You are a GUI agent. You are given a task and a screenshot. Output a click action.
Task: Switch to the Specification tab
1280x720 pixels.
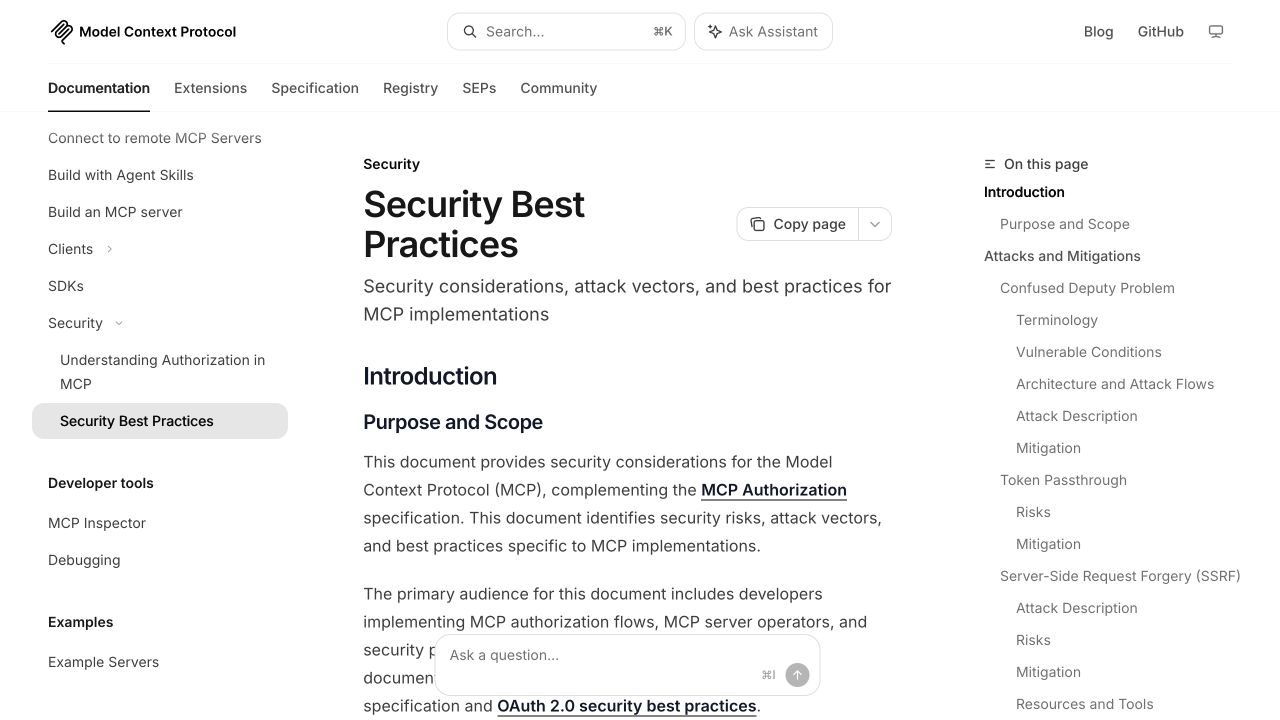[x=315, y=88]
